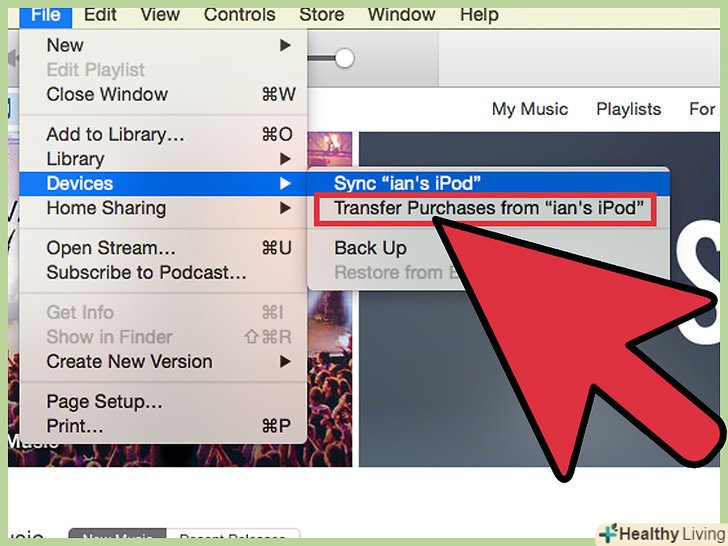Choose Open Stream…
This screenshot has width=728, height=546.
[x=163, y=248]
